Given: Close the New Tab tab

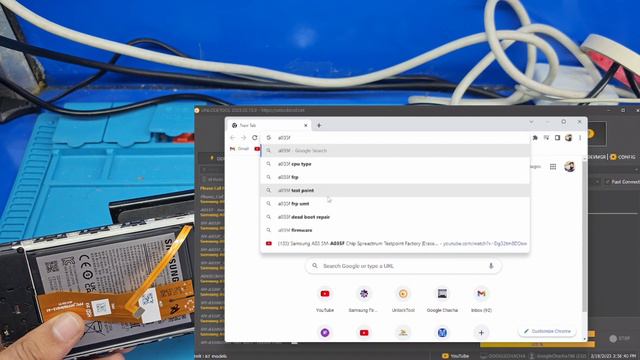Looking at the screenshot, I should [306, 125].
